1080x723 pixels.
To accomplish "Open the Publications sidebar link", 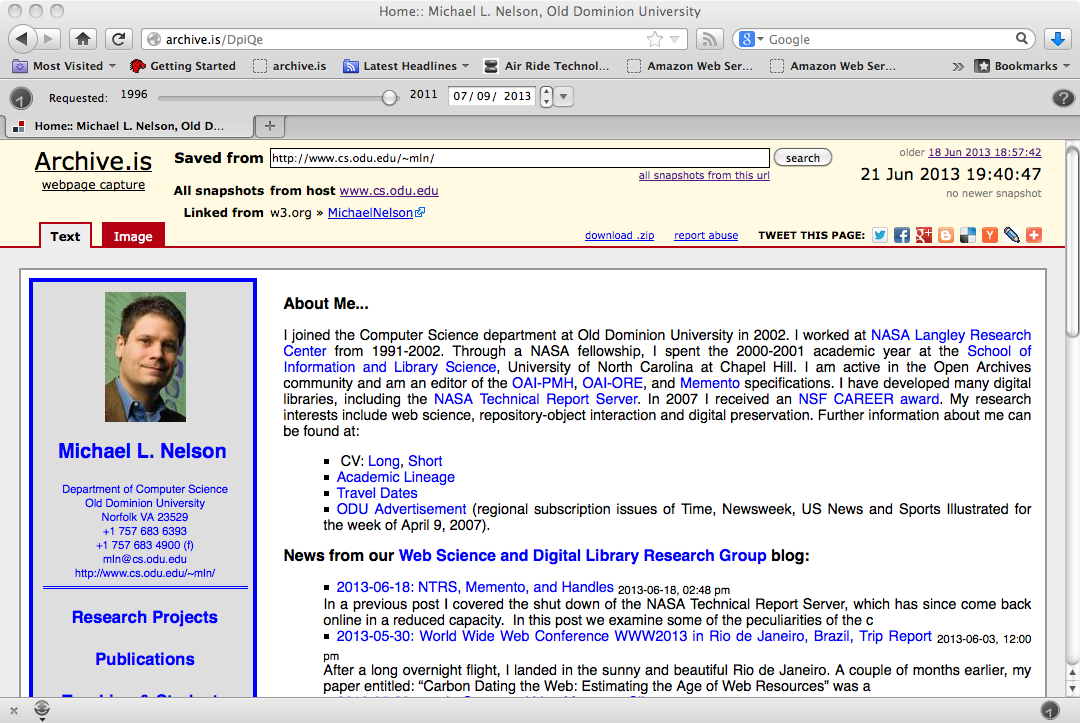I will [145, 659].
